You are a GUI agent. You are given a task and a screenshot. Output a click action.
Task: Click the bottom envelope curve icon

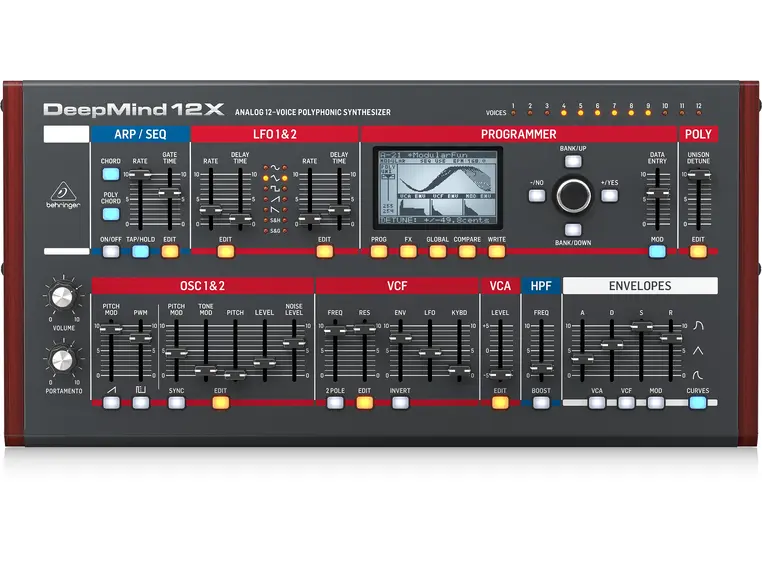698,375
